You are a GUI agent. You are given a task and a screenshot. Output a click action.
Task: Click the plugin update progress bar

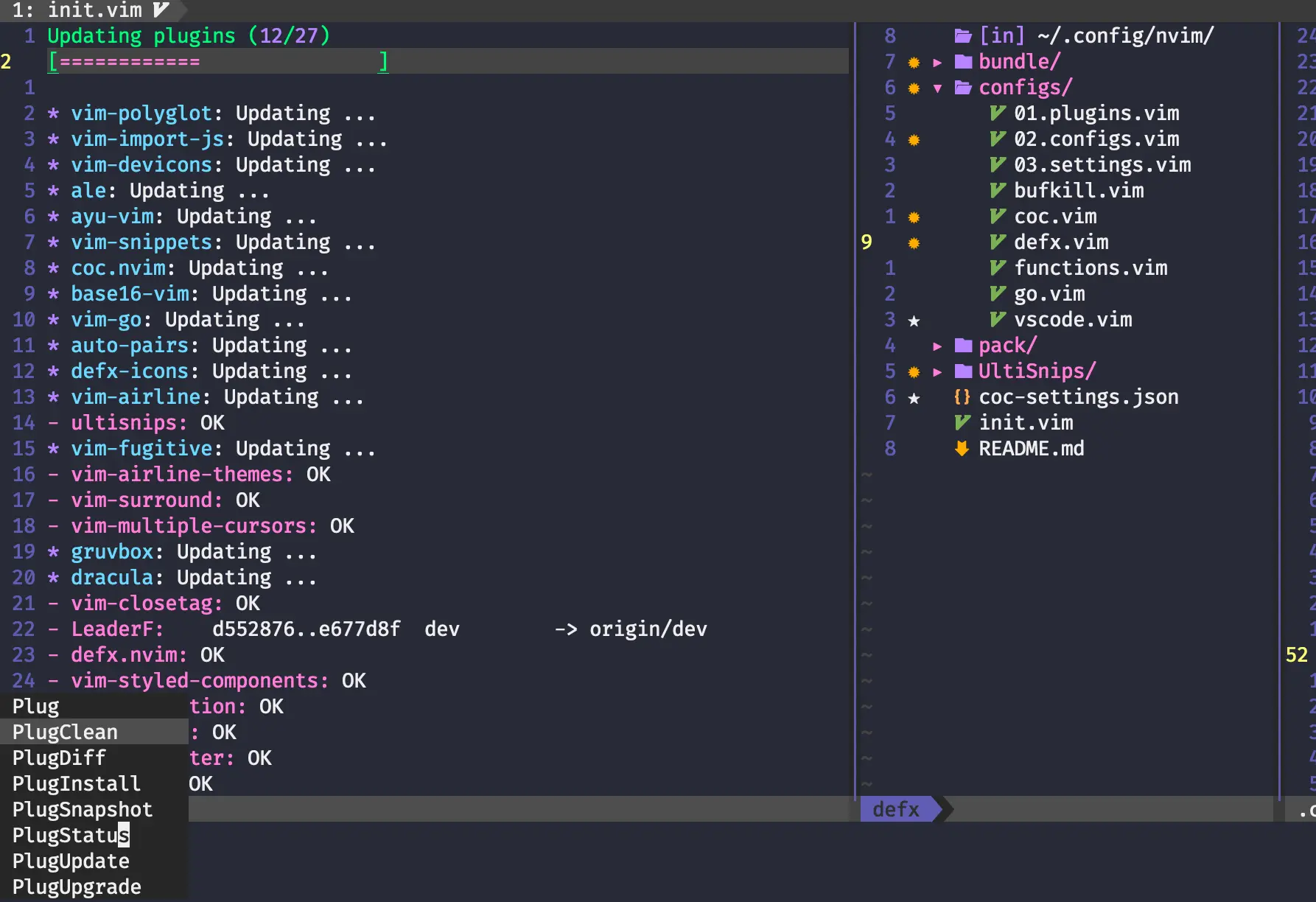click(218, 62)
